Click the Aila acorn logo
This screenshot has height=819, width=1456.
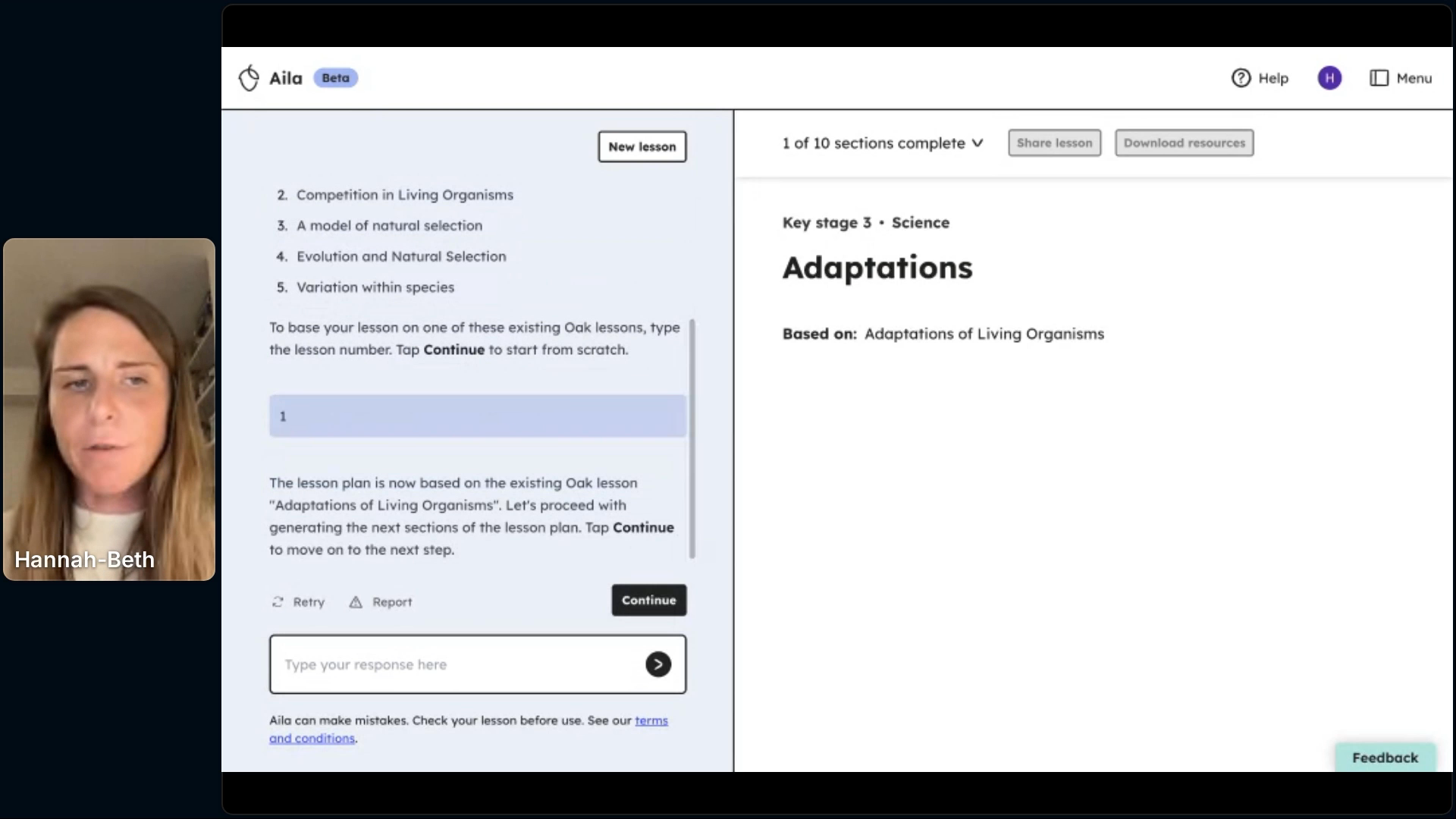coord(249,77)
